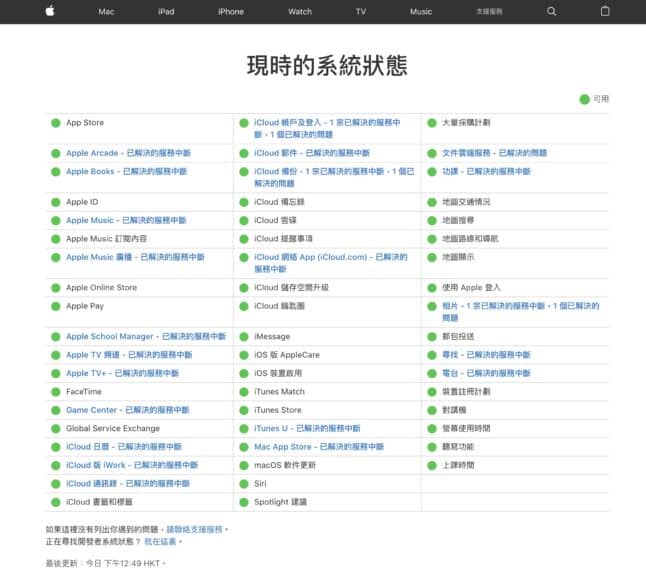646x580 pixels.
Task: Open the search magnifier icon
Action: (552, 12)
